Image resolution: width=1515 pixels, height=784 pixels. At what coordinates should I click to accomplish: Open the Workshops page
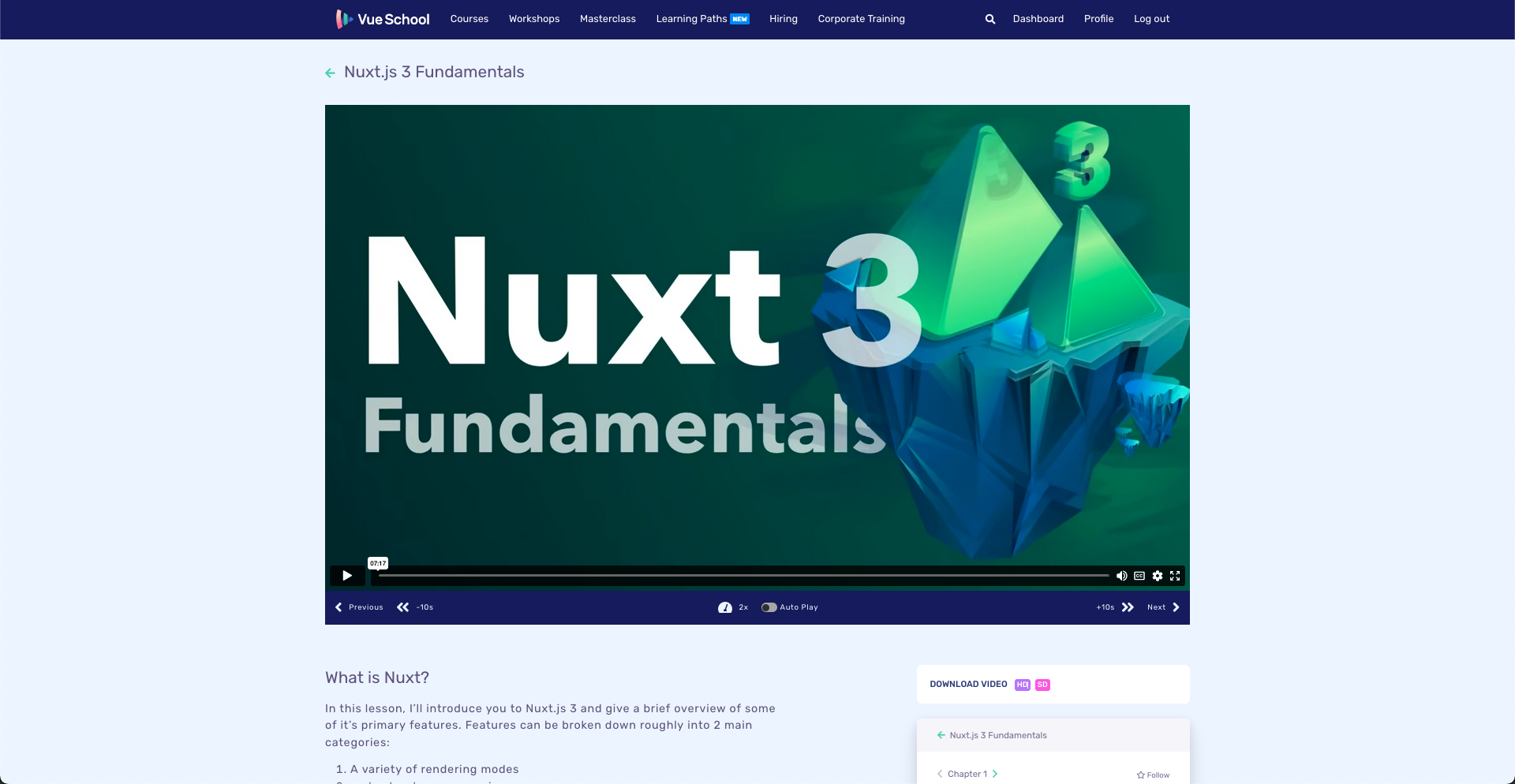point(534,19)
